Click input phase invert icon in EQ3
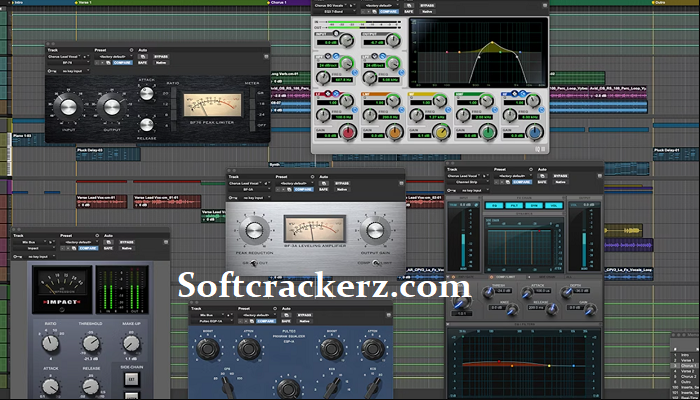 point(336,33)
